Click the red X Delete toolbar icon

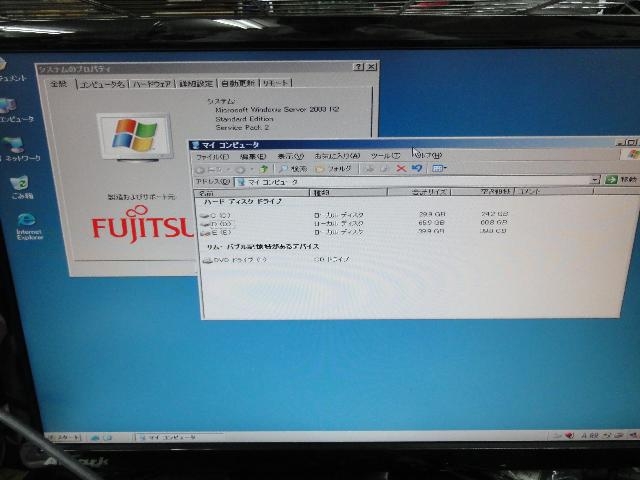coord(401,168)
